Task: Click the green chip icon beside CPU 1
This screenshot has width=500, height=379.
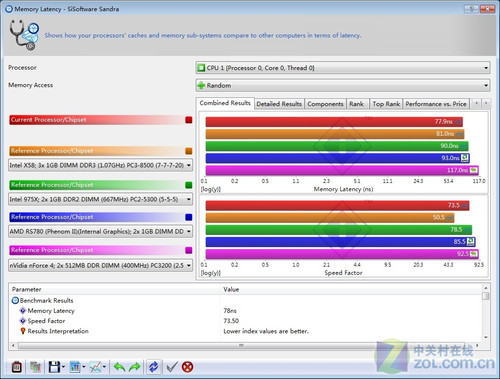Action: click(x=201, y=68)
